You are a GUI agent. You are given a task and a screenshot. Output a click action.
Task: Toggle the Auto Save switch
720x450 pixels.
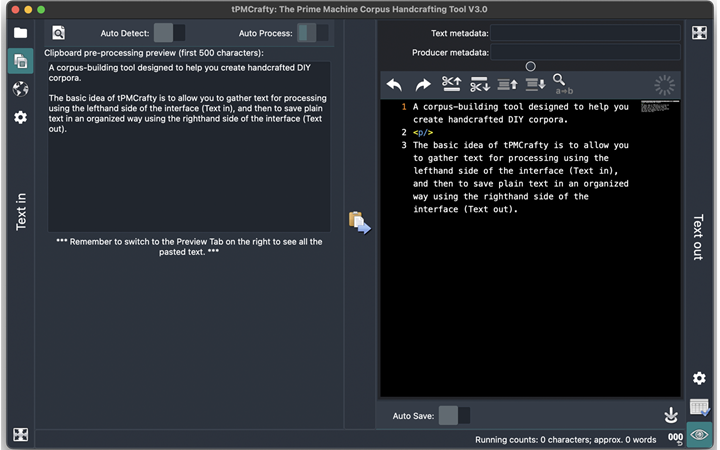click(454, 416)
